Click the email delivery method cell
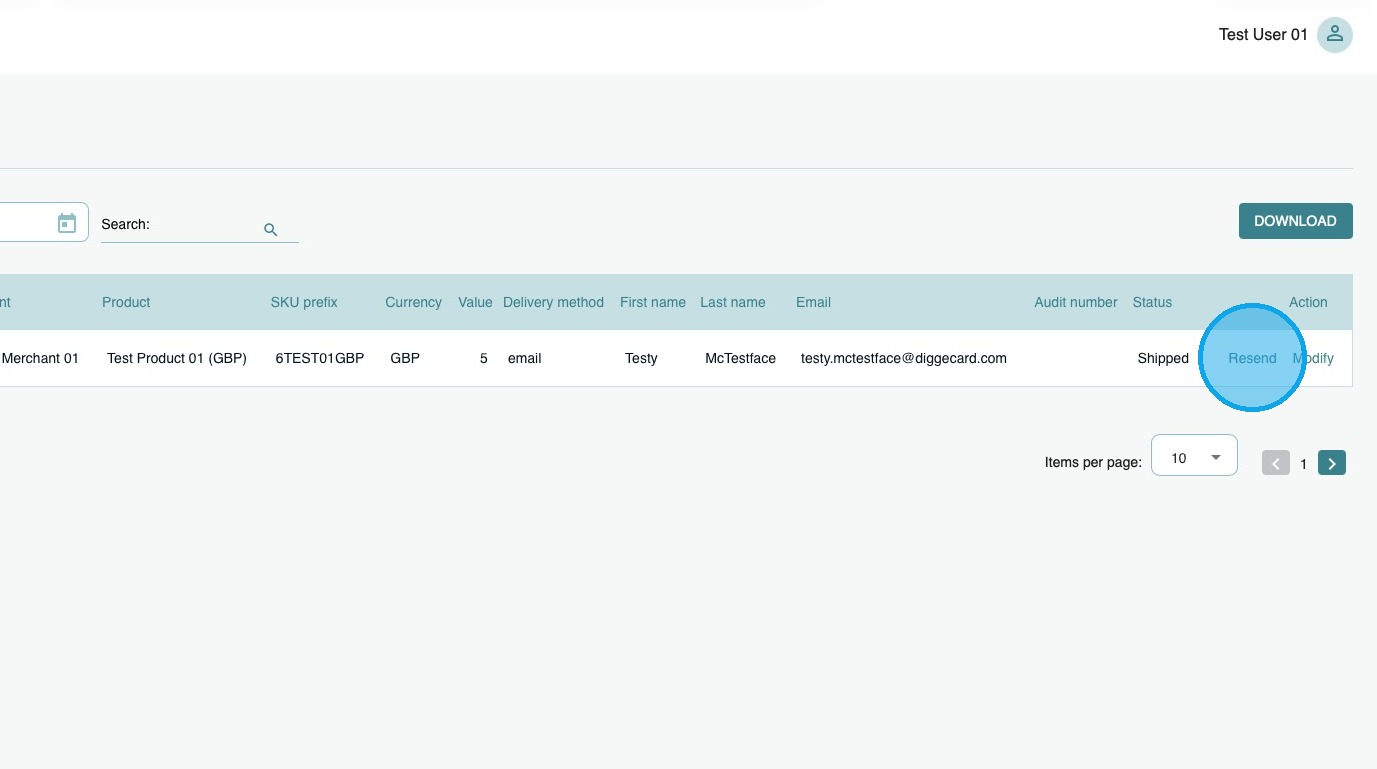This screenshot has width=1377, height=769. pyautogui.click(x=524, y=358)
